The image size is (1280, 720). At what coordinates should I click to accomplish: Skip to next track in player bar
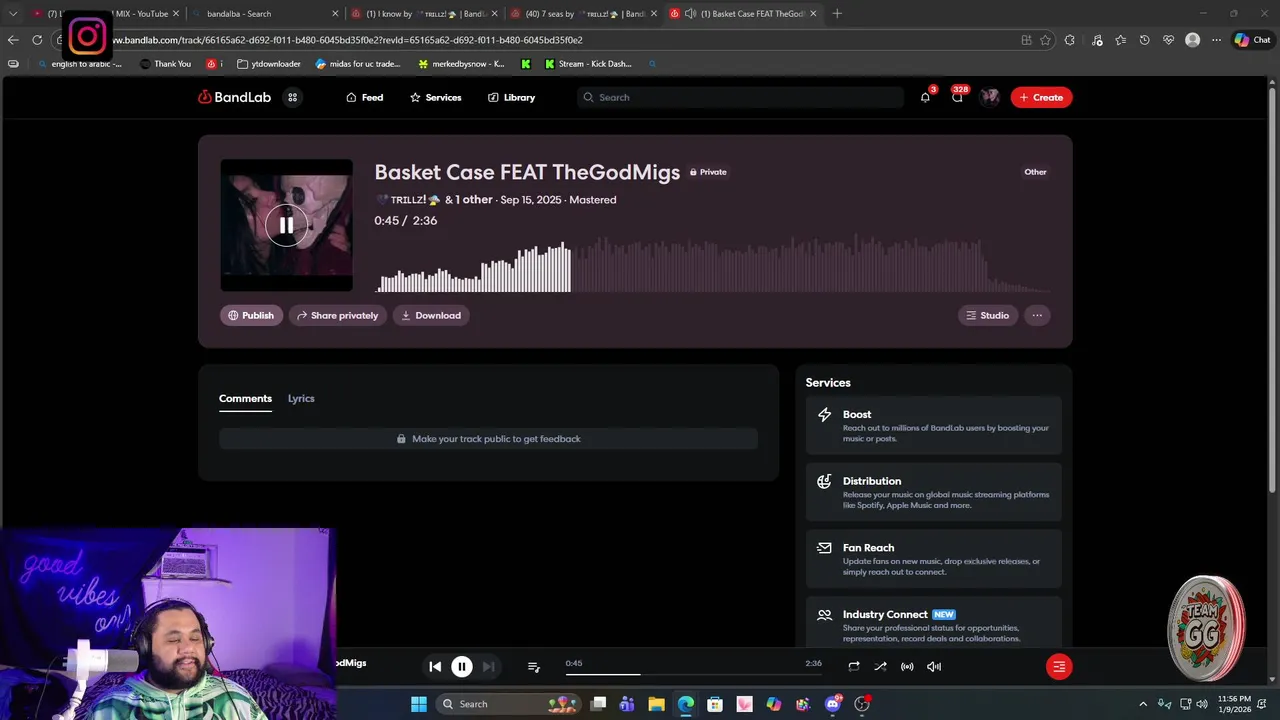488,666
